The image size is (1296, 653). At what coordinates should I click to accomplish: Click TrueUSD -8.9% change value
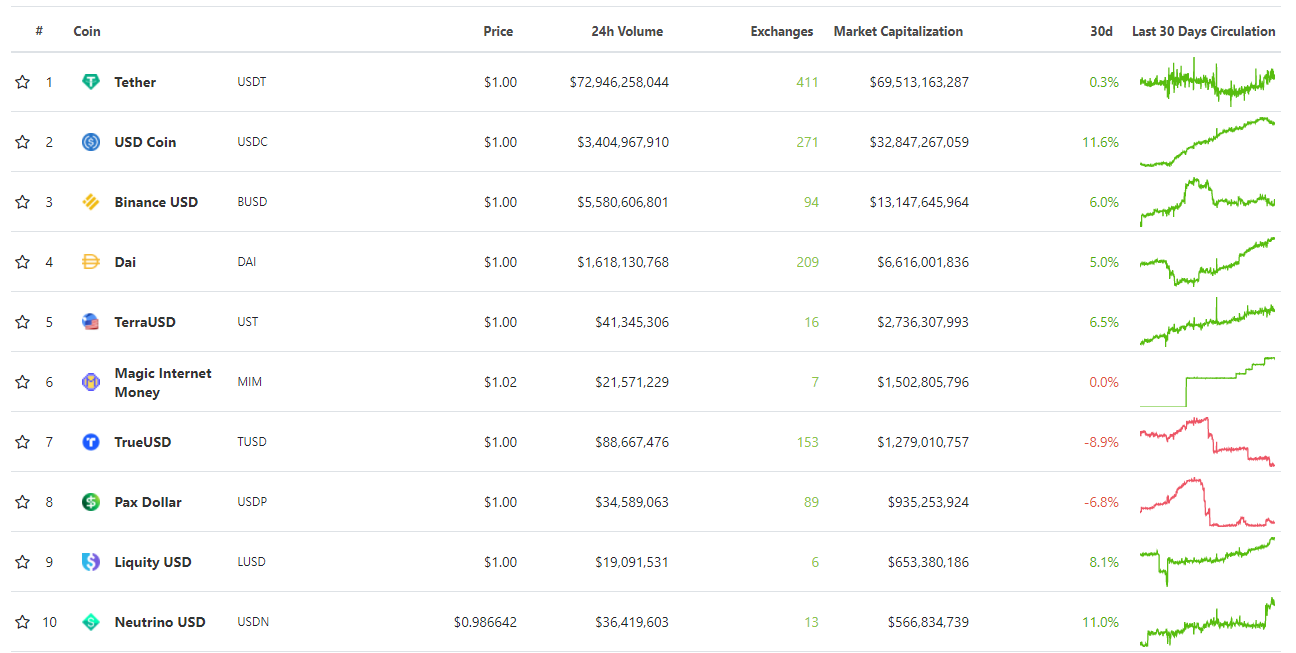(1102, 442)
